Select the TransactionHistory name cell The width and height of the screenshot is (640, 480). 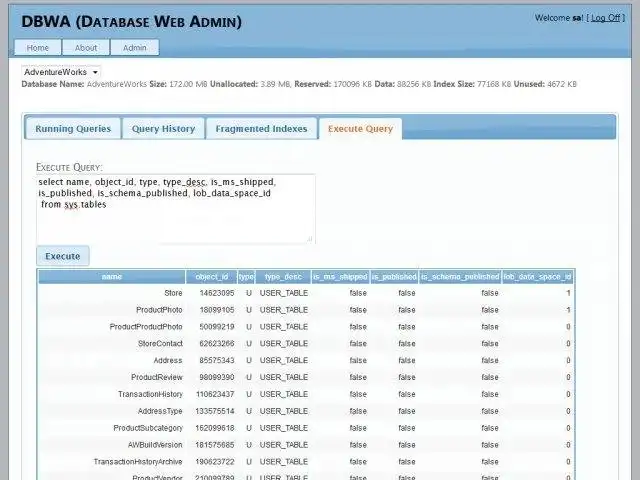[x=150, y=394]
